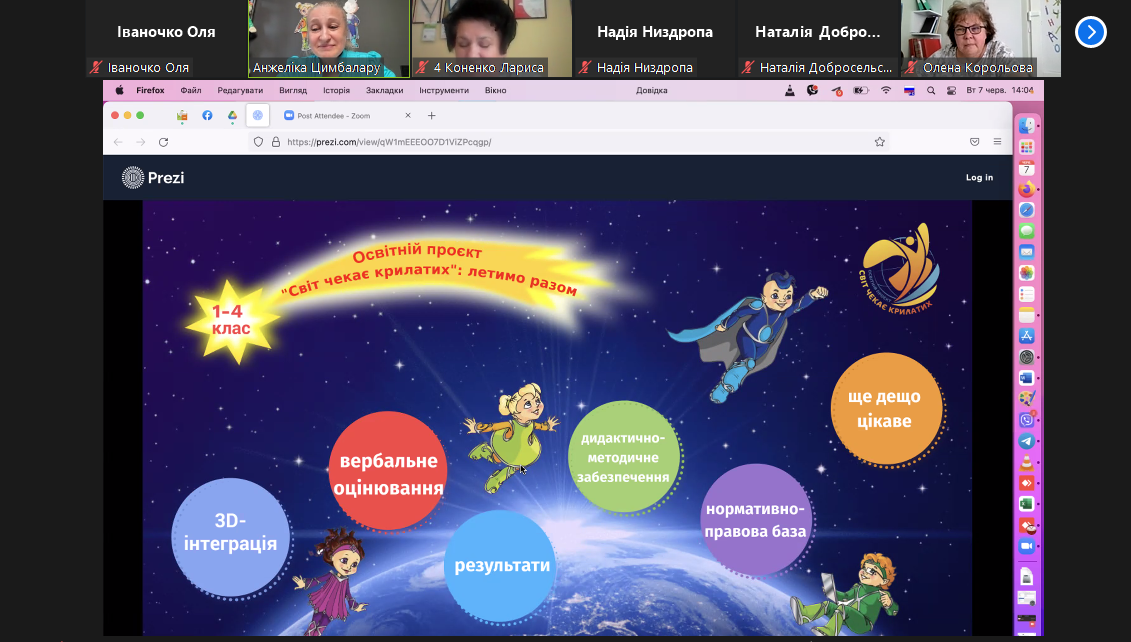
Task: Open Launchpad from the dock
Action: pyautogui.click(x=1026, y=146)
